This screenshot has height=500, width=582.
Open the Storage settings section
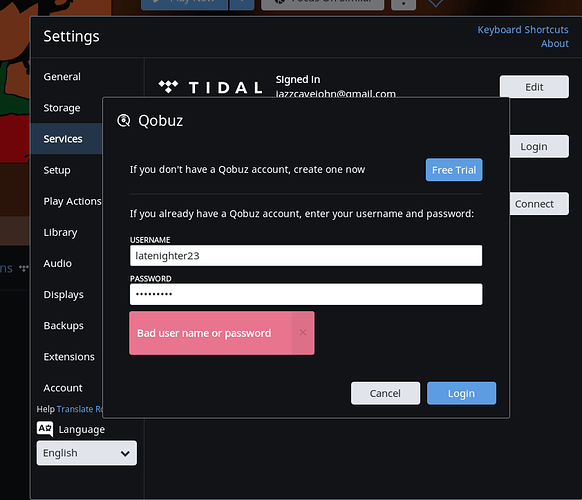pyautogui.click(x=62, y=108)
